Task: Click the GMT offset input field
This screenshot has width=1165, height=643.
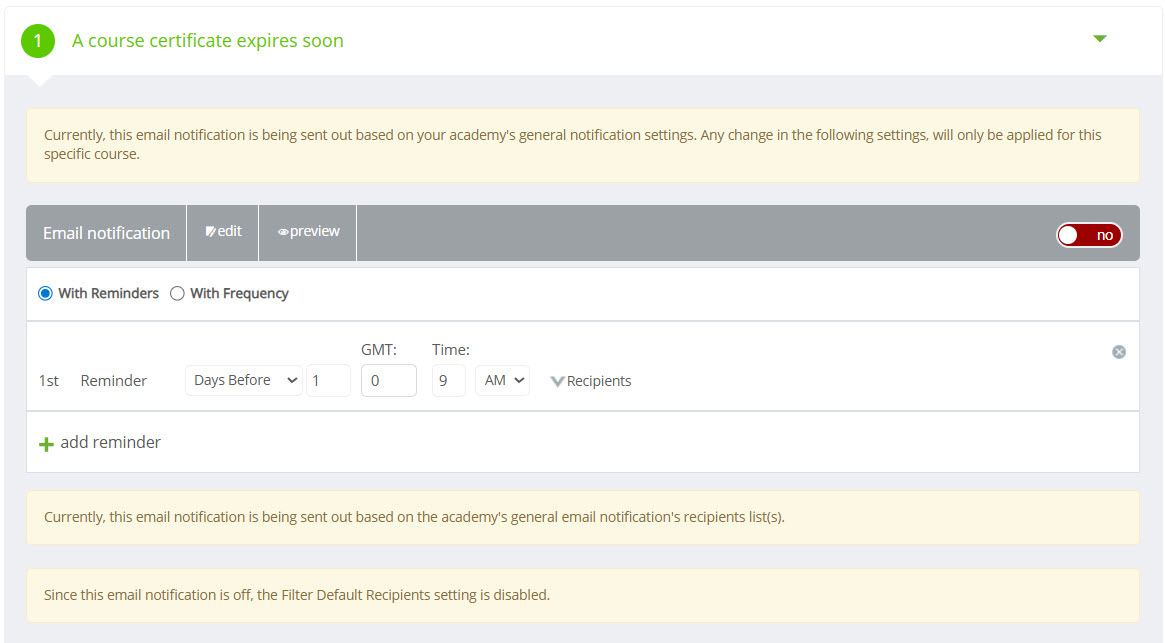Action: (x=388, y=381)
